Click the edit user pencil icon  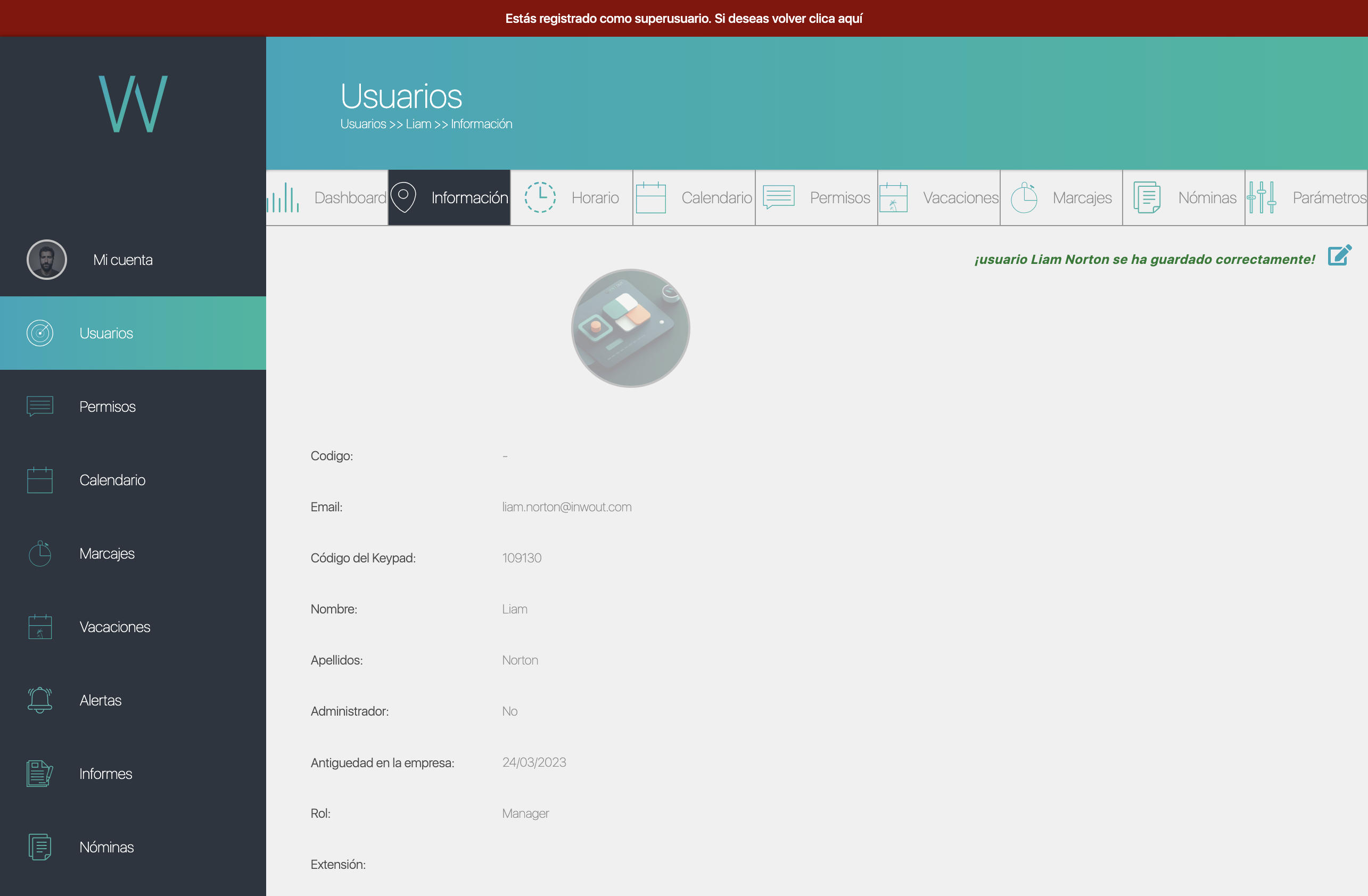1339,255
